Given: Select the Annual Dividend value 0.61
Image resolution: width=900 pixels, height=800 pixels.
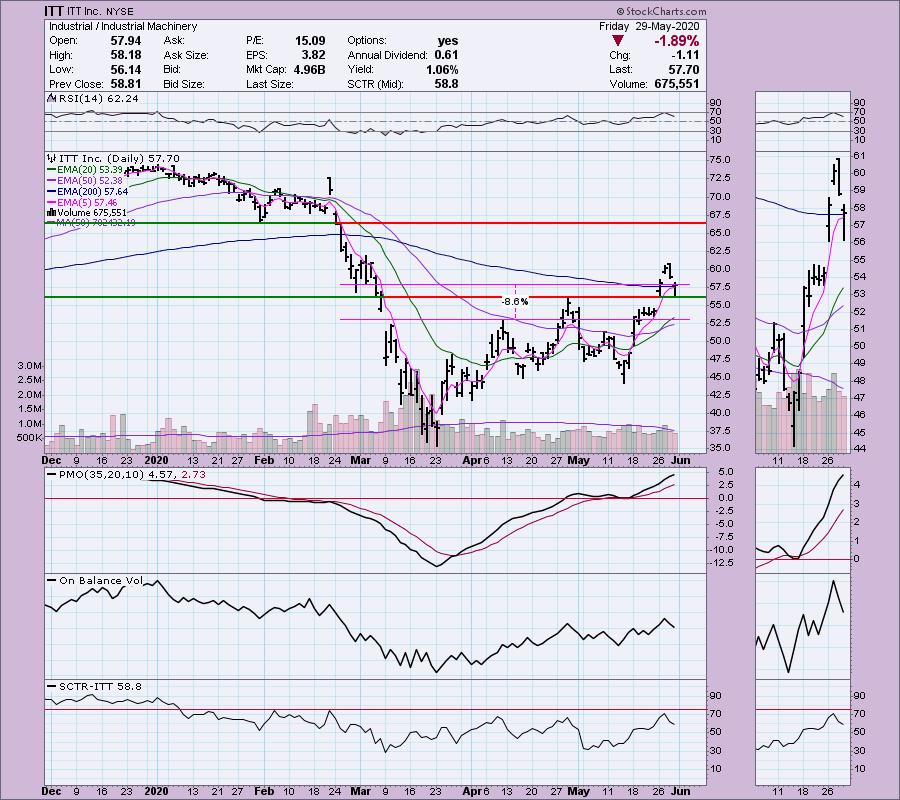Looking at the screenshot, I should pos(447,55).
